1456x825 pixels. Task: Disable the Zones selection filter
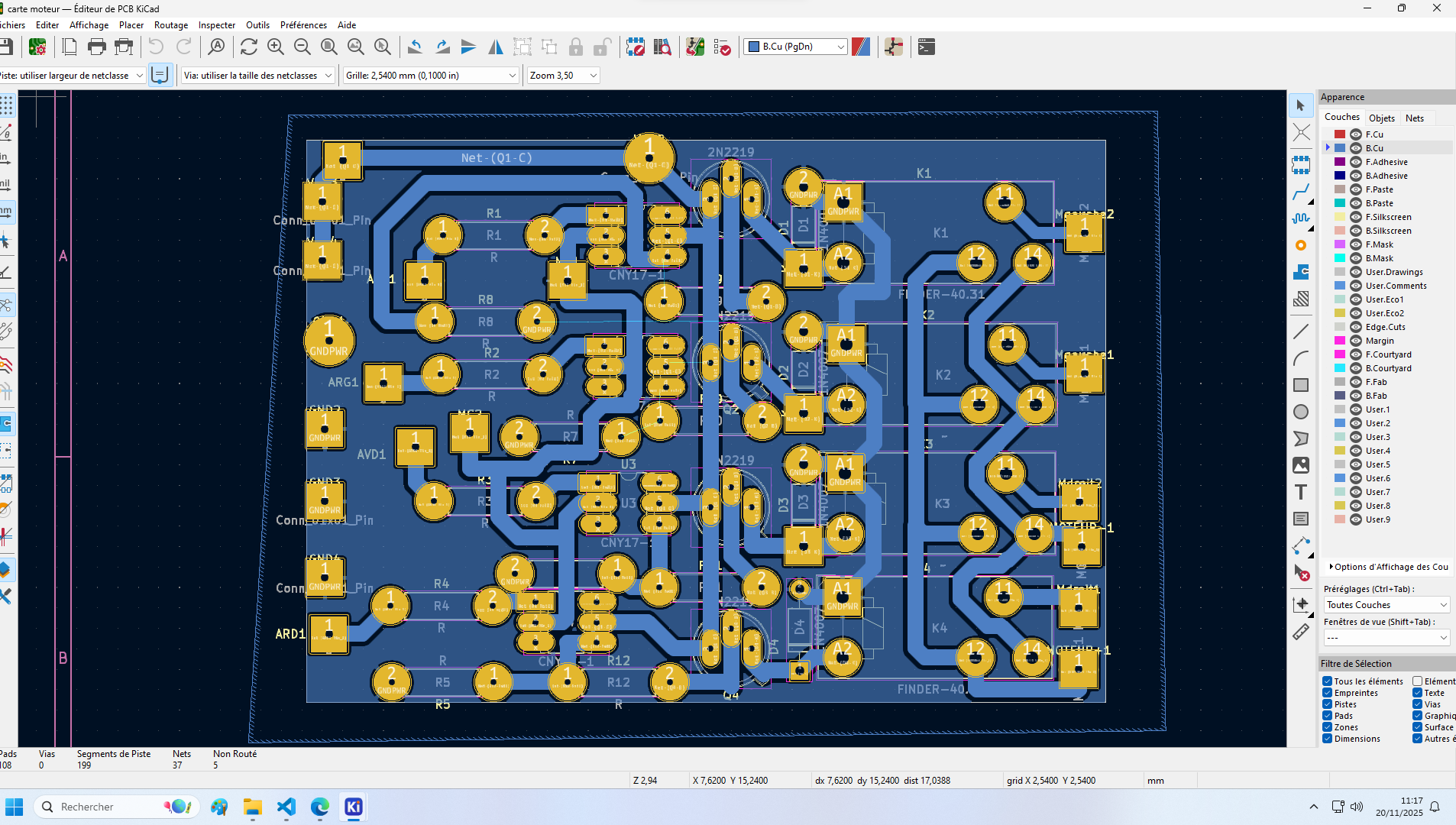[1327, 727]
